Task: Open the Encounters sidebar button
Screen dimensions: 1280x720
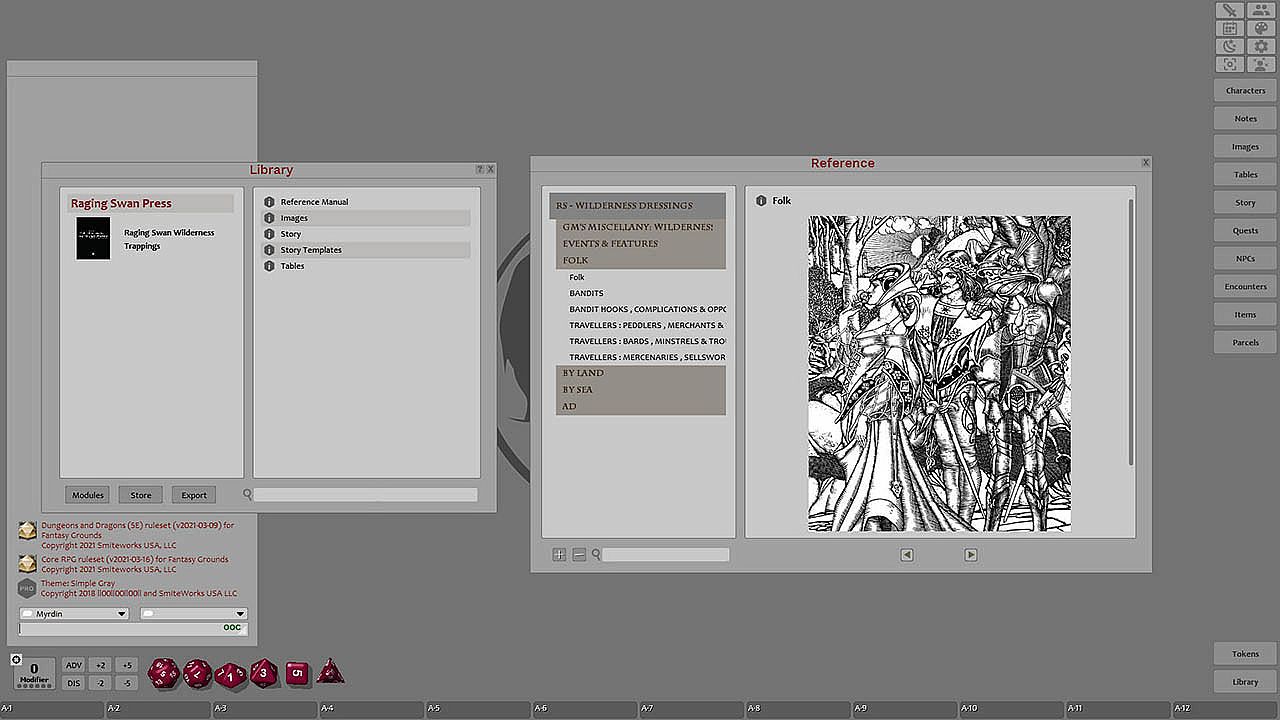Action: (1245, 287)
